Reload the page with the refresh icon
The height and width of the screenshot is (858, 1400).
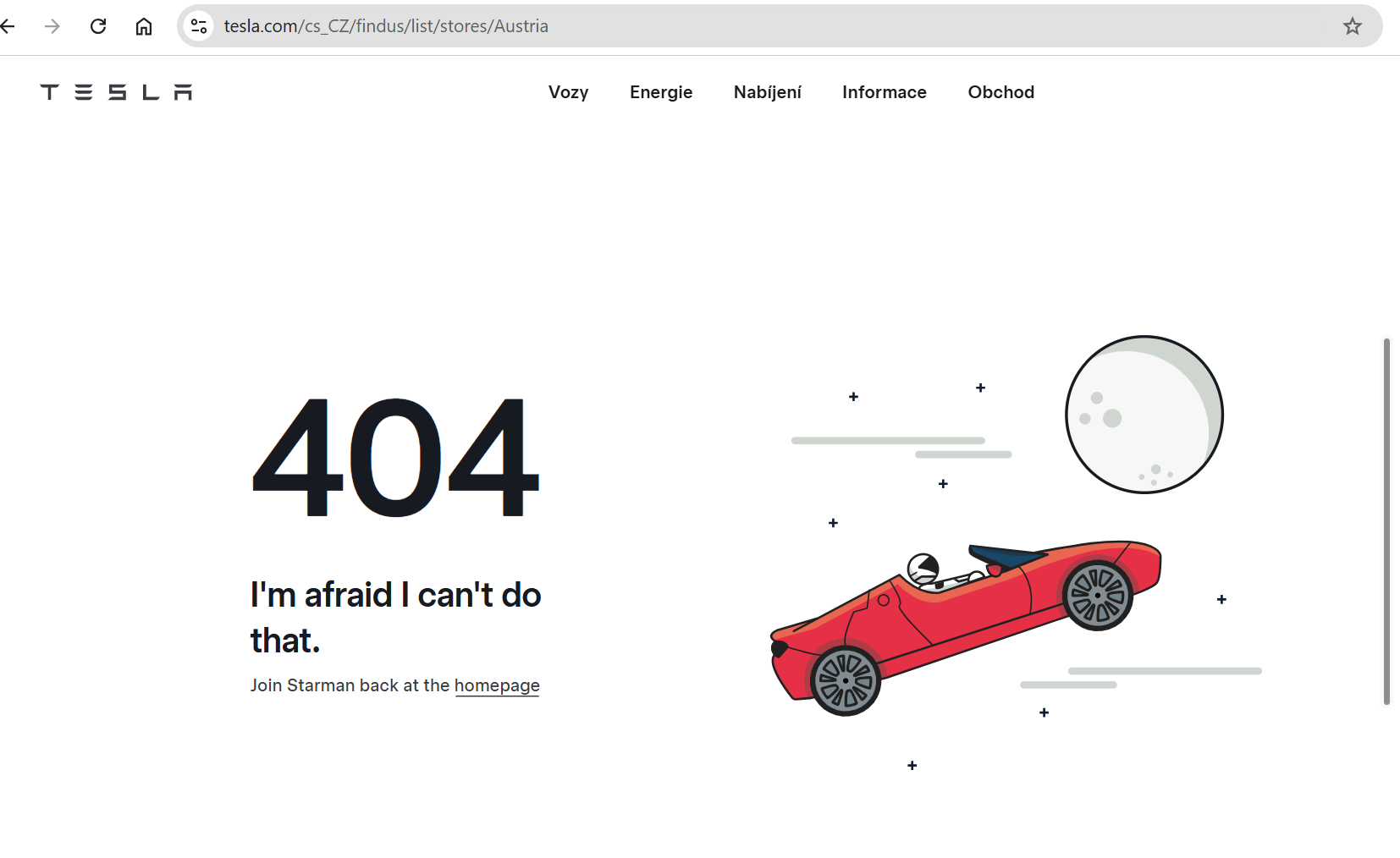[98, 26]
